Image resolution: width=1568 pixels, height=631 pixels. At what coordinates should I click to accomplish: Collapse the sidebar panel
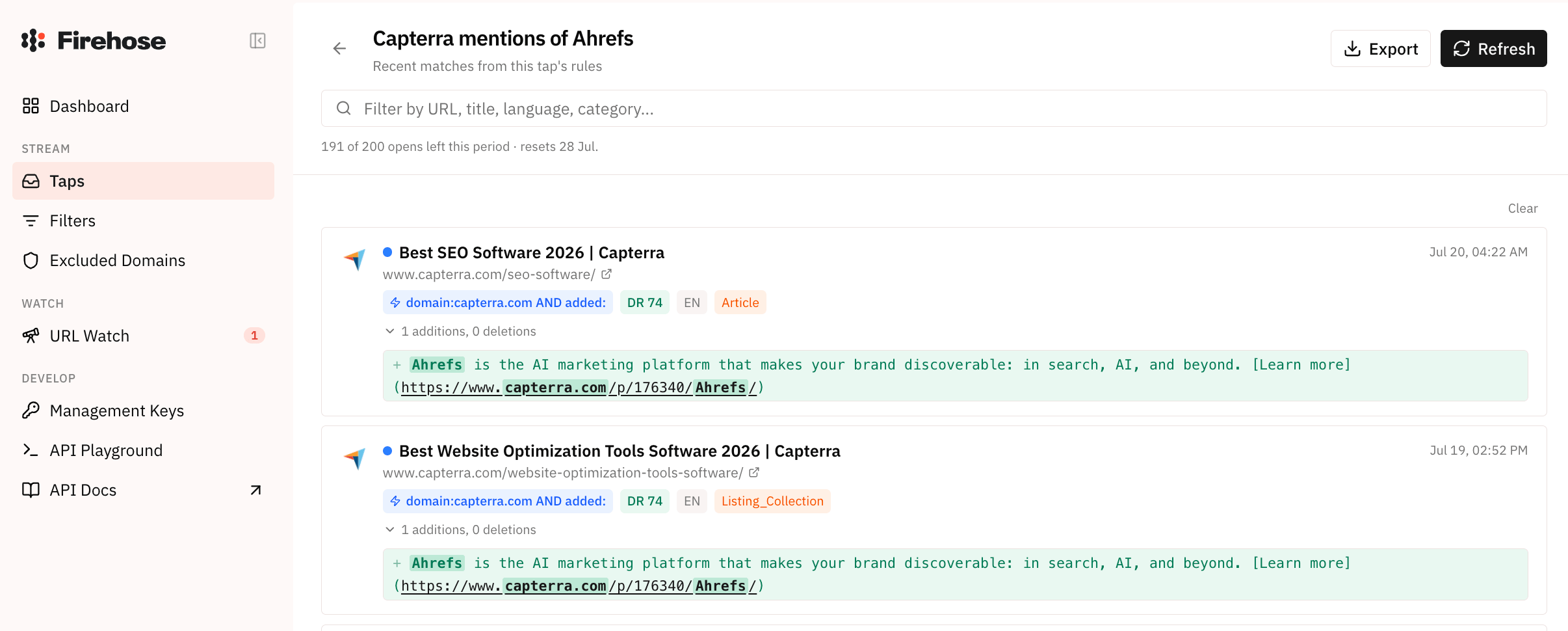pos(257,40)
